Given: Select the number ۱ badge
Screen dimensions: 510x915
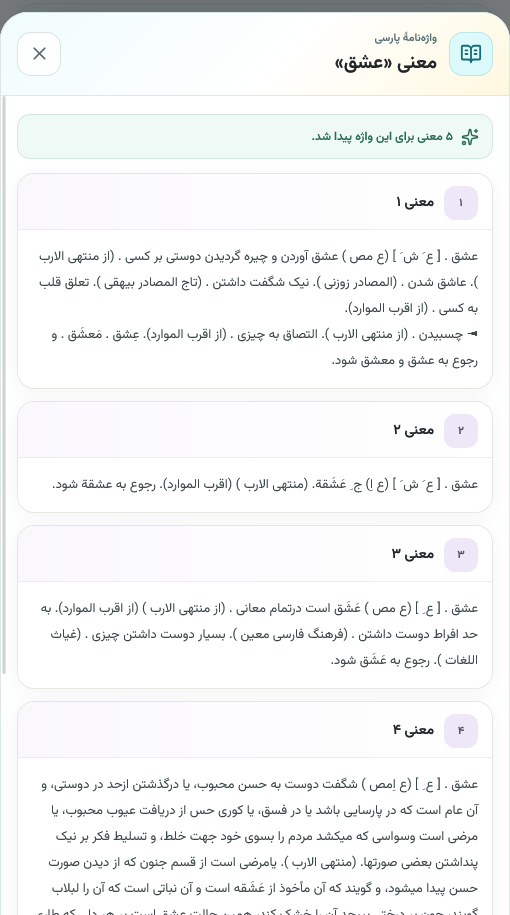Looking at the screenshot, I should point(461,203).
